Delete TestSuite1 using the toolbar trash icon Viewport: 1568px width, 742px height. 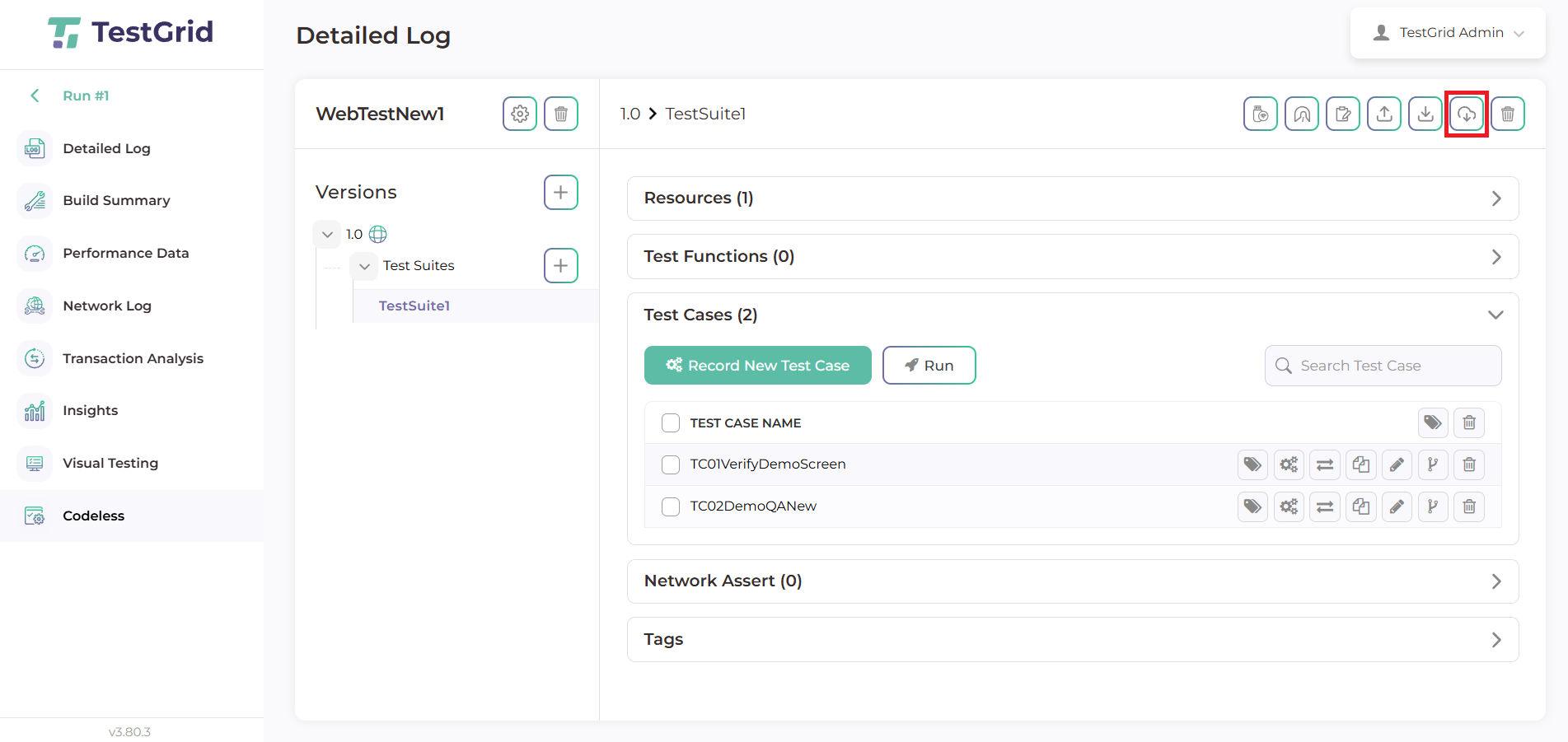coord(1508,114)
